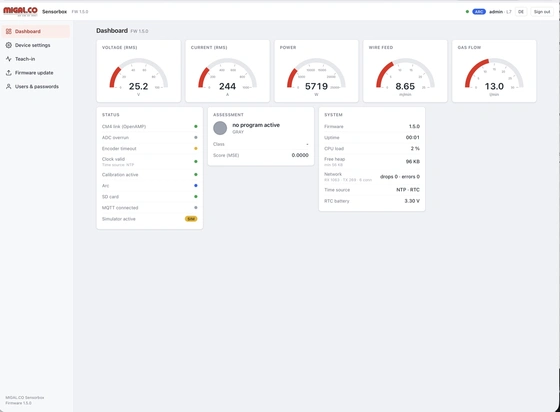This screenshot has width=560, height=412.
Task: Click the Encoder timeout yellow dot
Action: (x=196, y=149)
